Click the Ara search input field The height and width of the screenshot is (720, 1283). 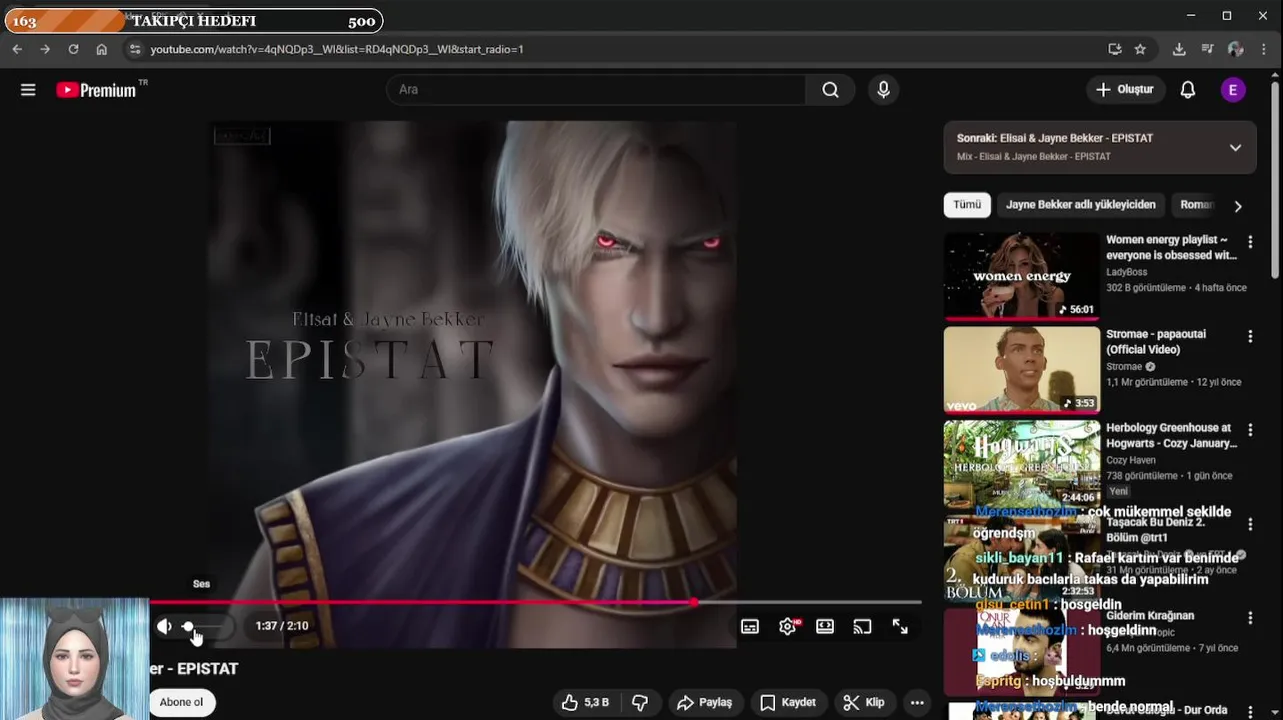click(x=596, y=90)
